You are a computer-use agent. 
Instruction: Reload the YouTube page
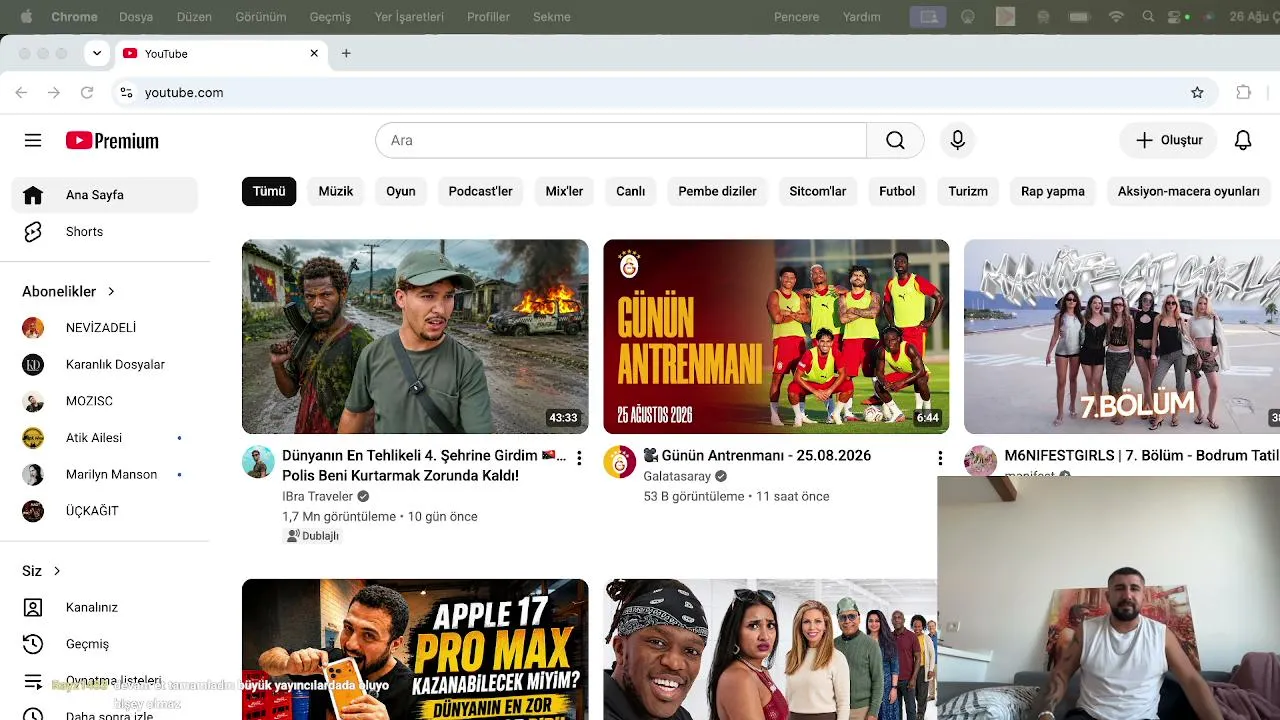[87, 92]
